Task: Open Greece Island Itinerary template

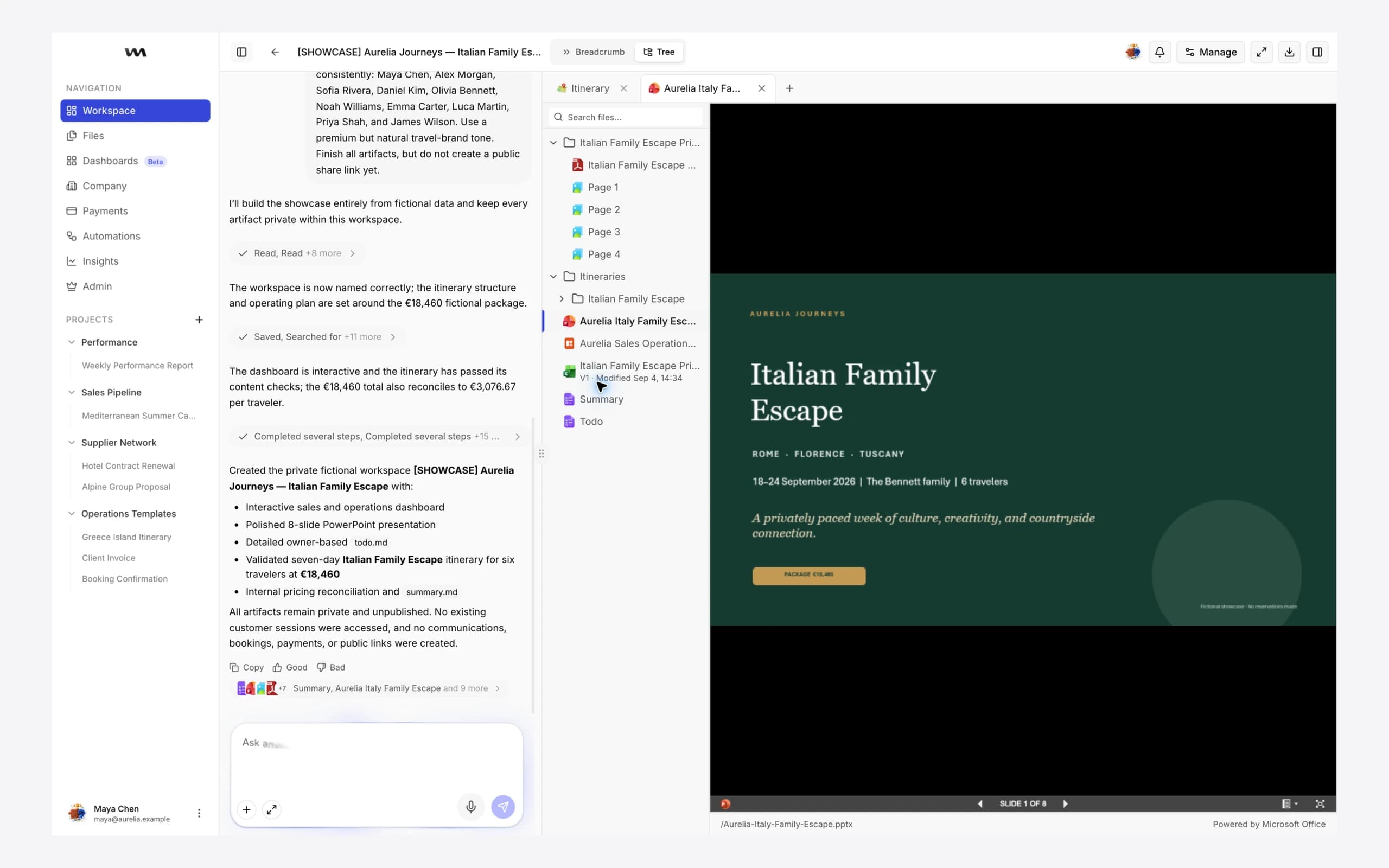Action: pyautogui.click(x=126, y=537)
